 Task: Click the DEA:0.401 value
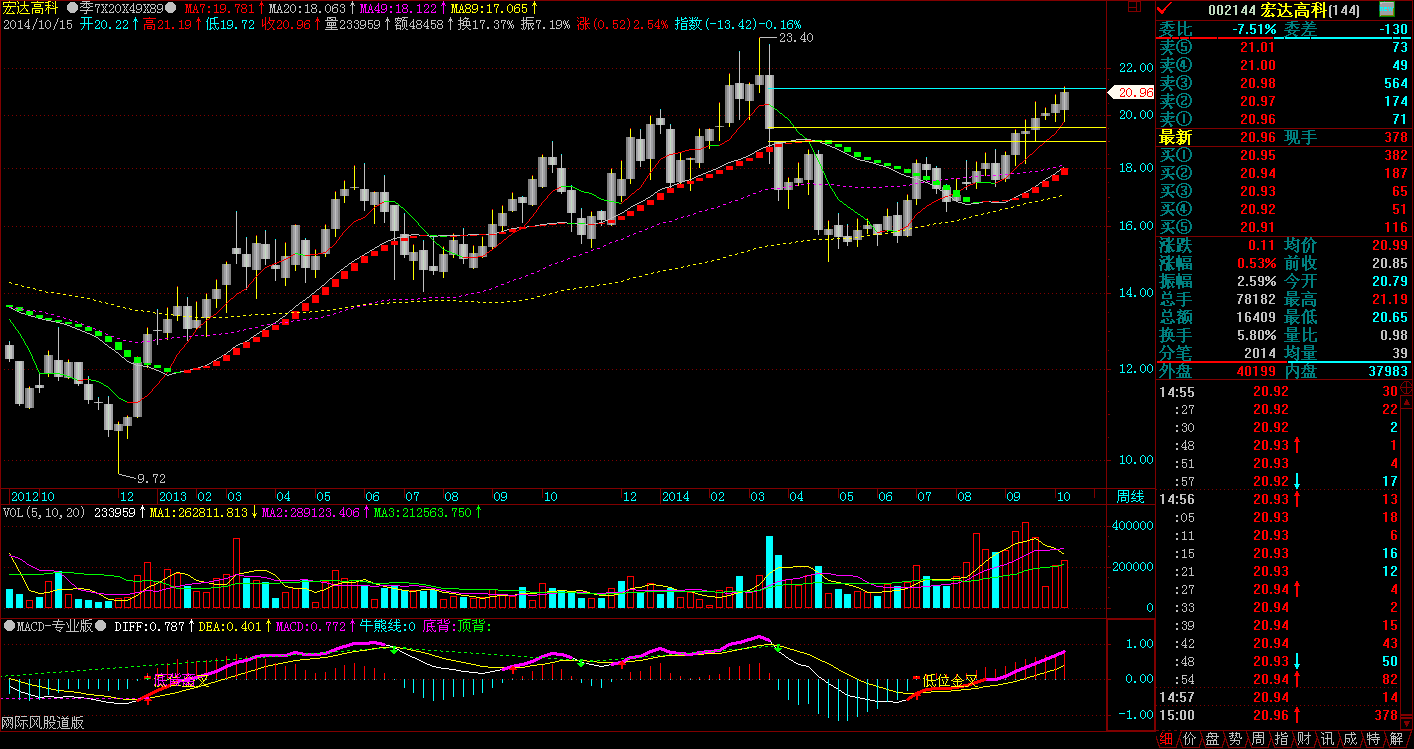click(x=230, y=626)
